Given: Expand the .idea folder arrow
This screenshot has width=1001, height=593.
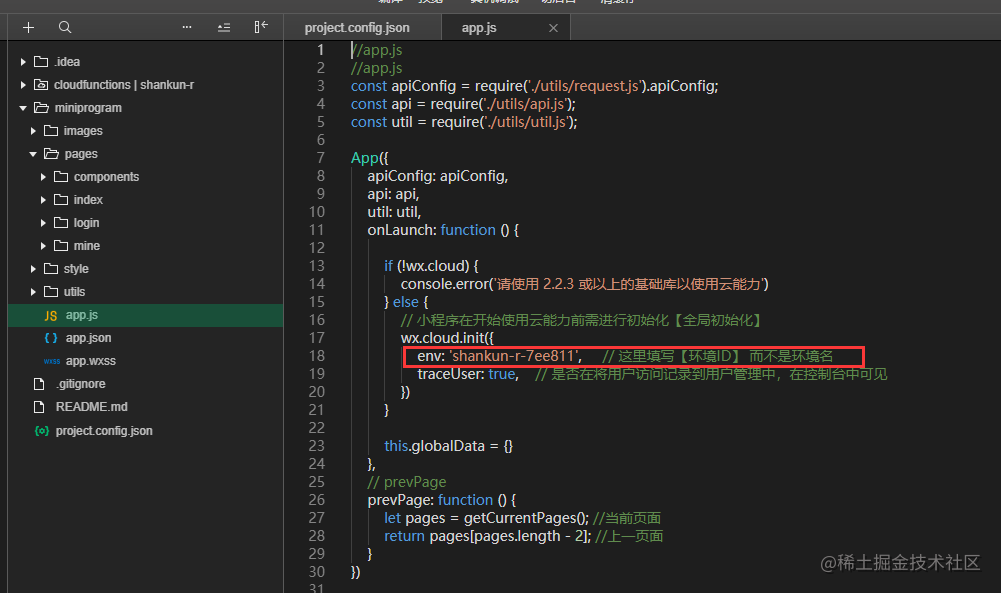Looking at the screenshot, I should coord(23,62).
